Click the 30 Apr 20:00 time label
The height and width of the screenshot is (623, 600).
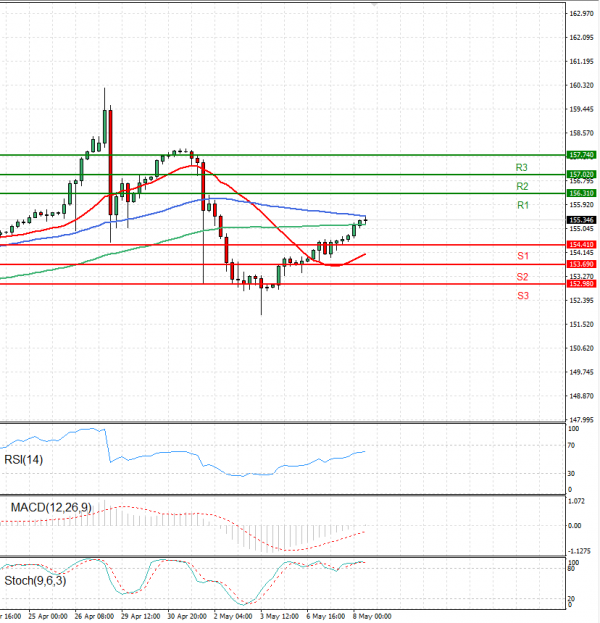tap(187, 616)
